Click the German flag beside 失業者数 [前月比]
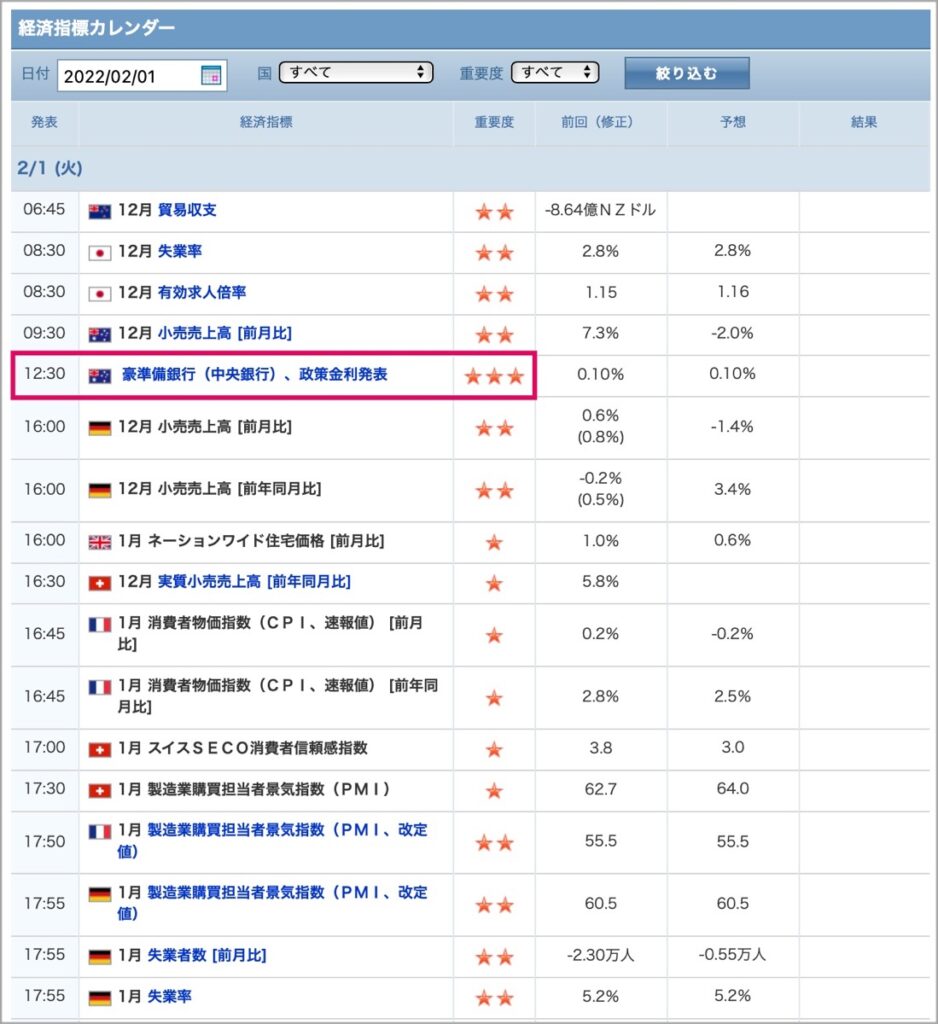The image size is (938, 1024). (100, 957)
